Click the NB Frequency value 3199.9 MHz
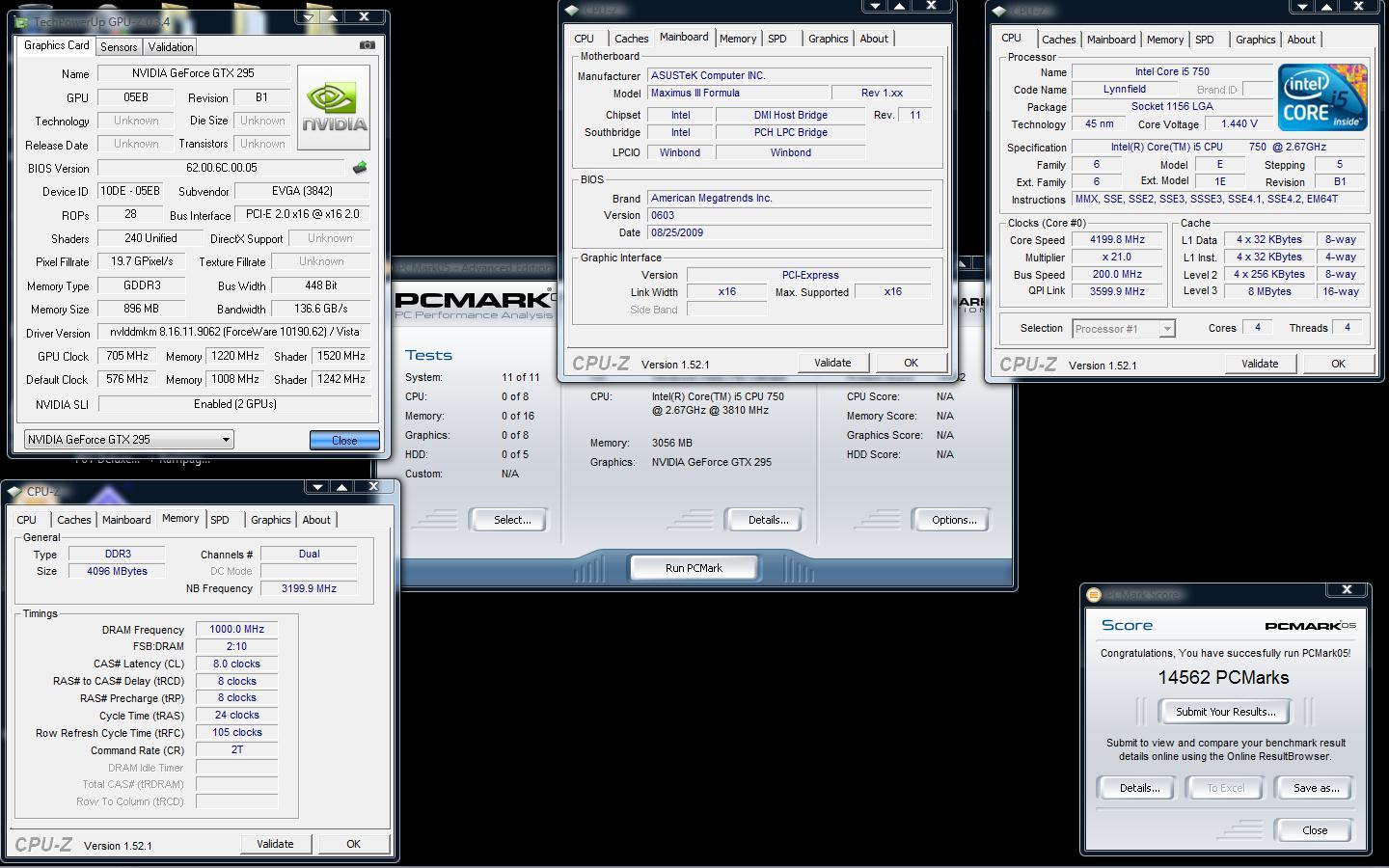This screenshot has height=868, width=1389. point(309,588)
